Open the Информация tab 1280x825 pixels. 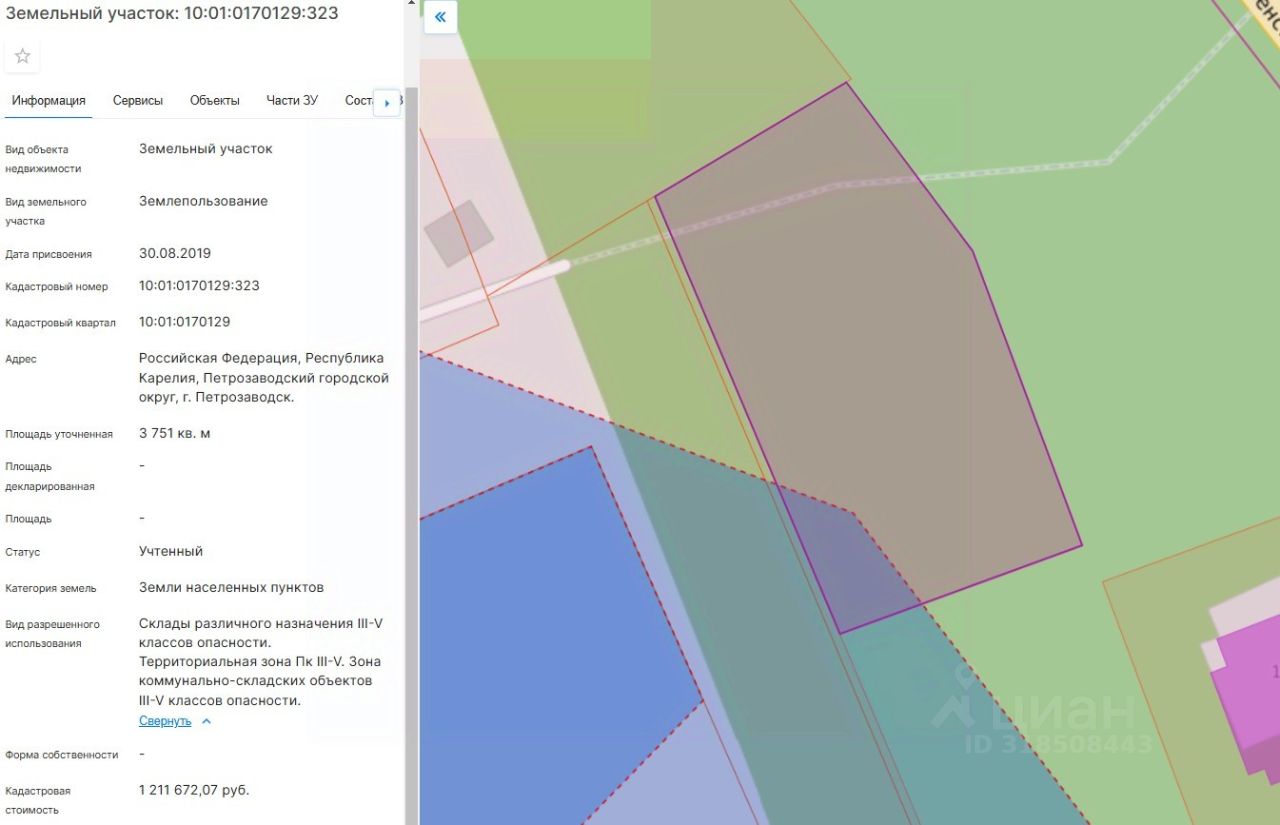(49, 101)
